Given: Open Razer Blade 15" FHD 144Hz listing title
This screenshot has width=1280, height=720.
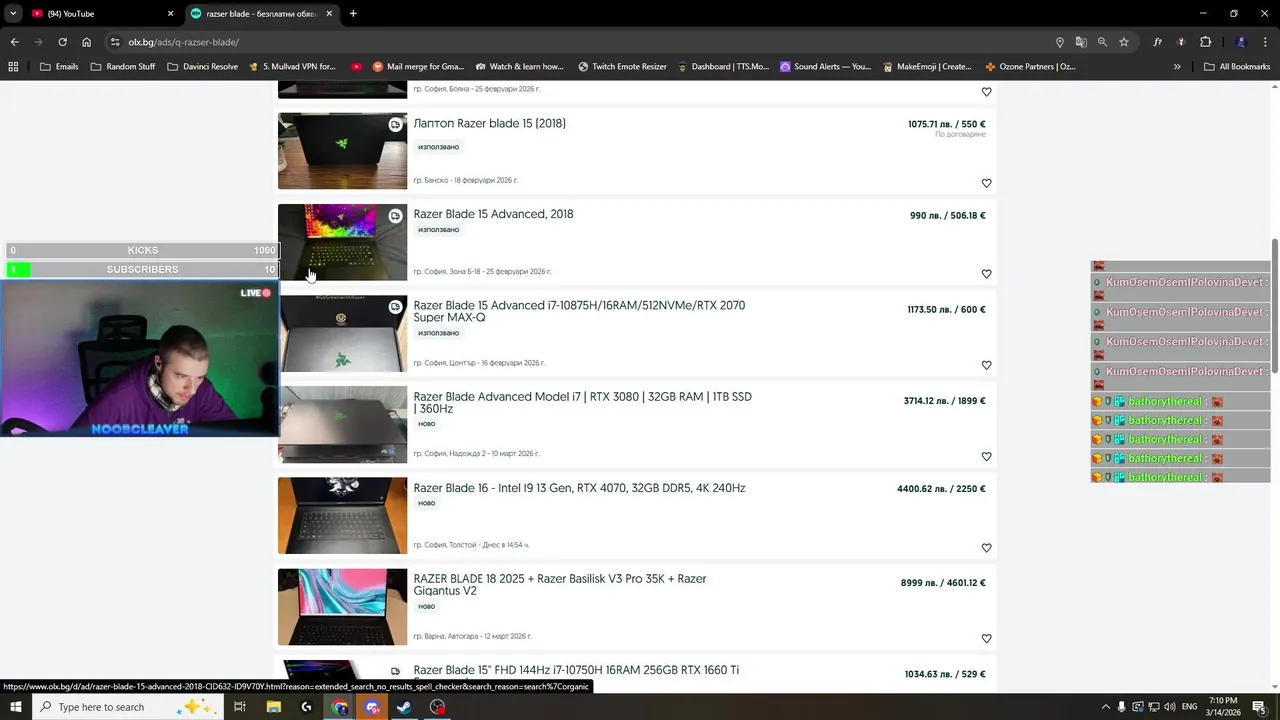Looking at the screenshot, I should (x=576, y=670).
